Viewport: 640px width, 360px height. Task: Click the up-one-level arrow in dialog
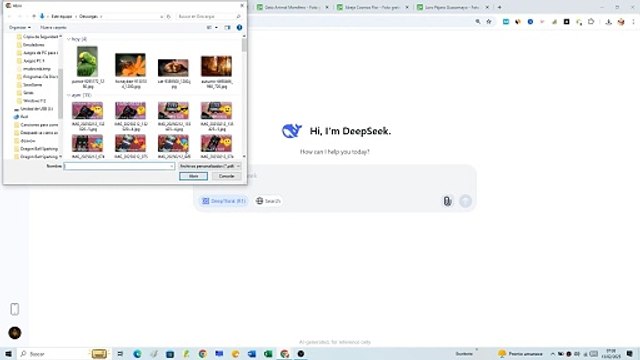(x=34, y=16)
